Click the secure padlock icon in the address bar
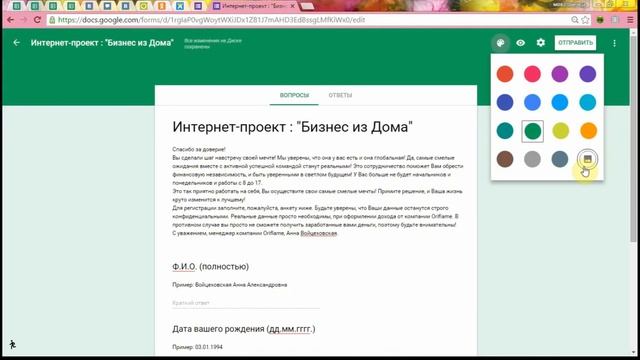 coord(52,20)
